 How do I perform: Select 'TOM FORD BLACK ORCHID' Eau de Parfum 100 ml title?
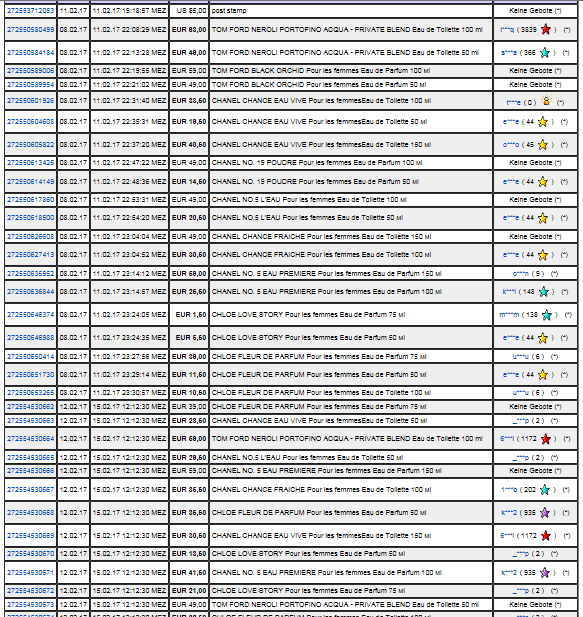(x=321, y=71)
